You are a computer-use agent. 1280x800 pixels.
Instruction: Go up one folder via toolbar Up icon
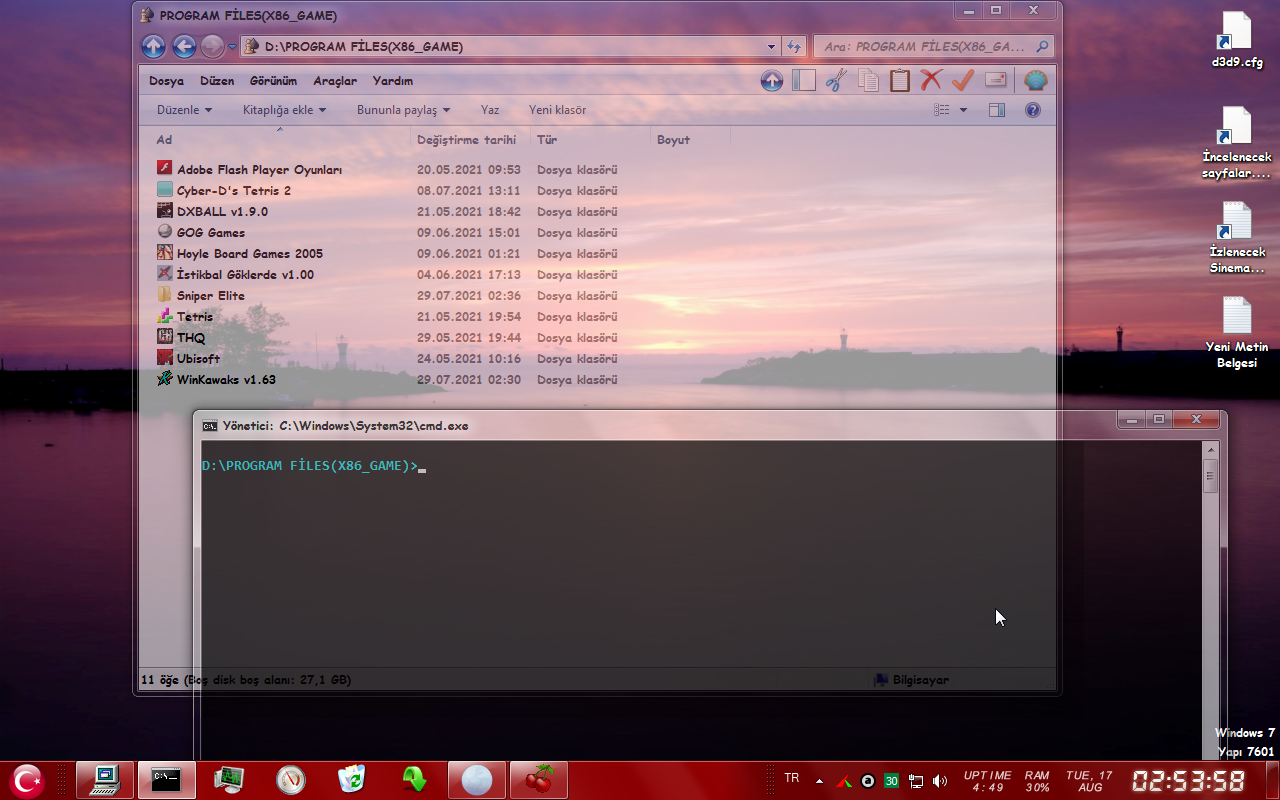pyautogui.click(x=772, y=81)
